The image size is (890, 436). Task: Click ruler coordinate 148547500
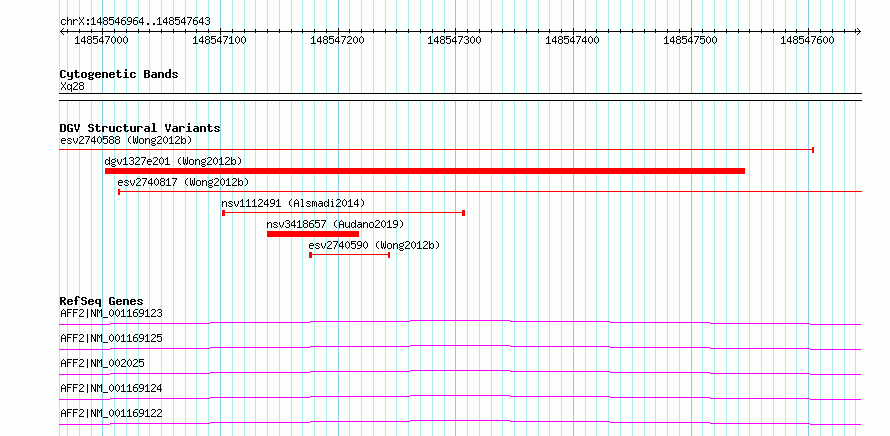coord(690,40)
